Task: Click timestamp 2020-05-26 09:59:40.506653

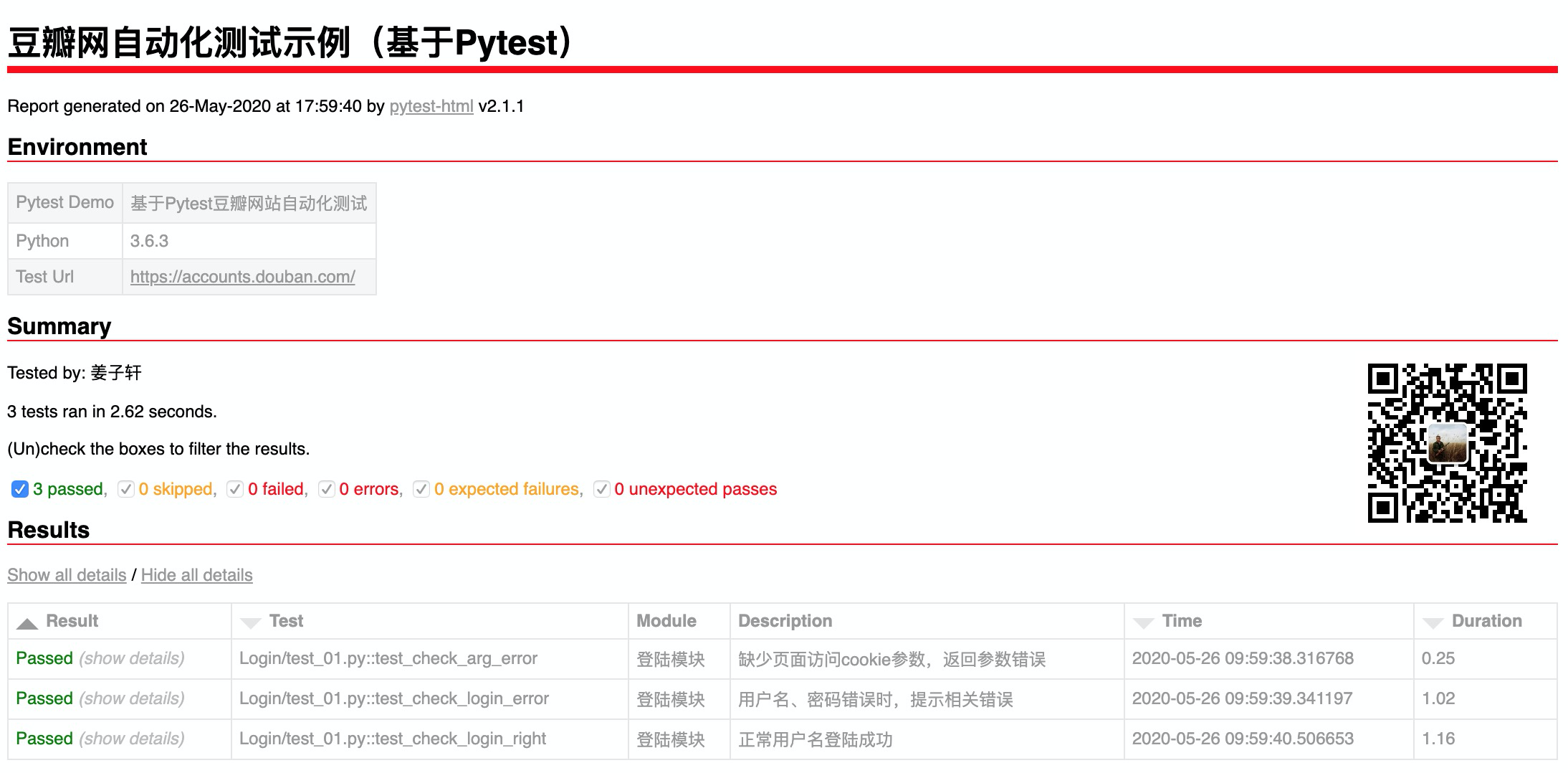Action: tap(1243, 739)
